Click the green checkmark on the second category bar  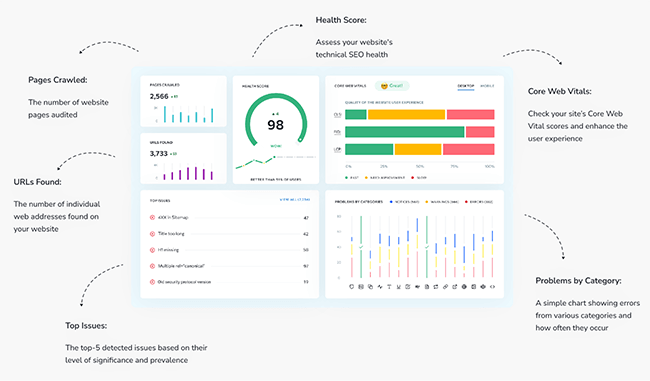coord(361,247)
